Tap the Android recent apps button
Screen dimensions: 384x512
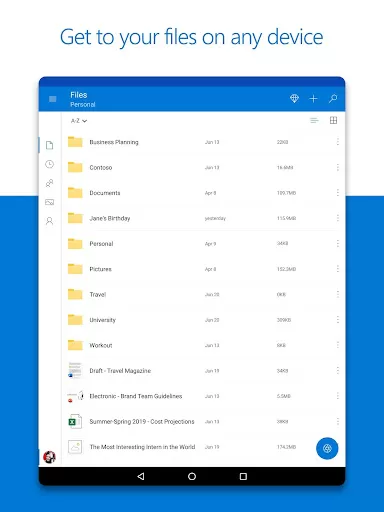coord(243,476)
